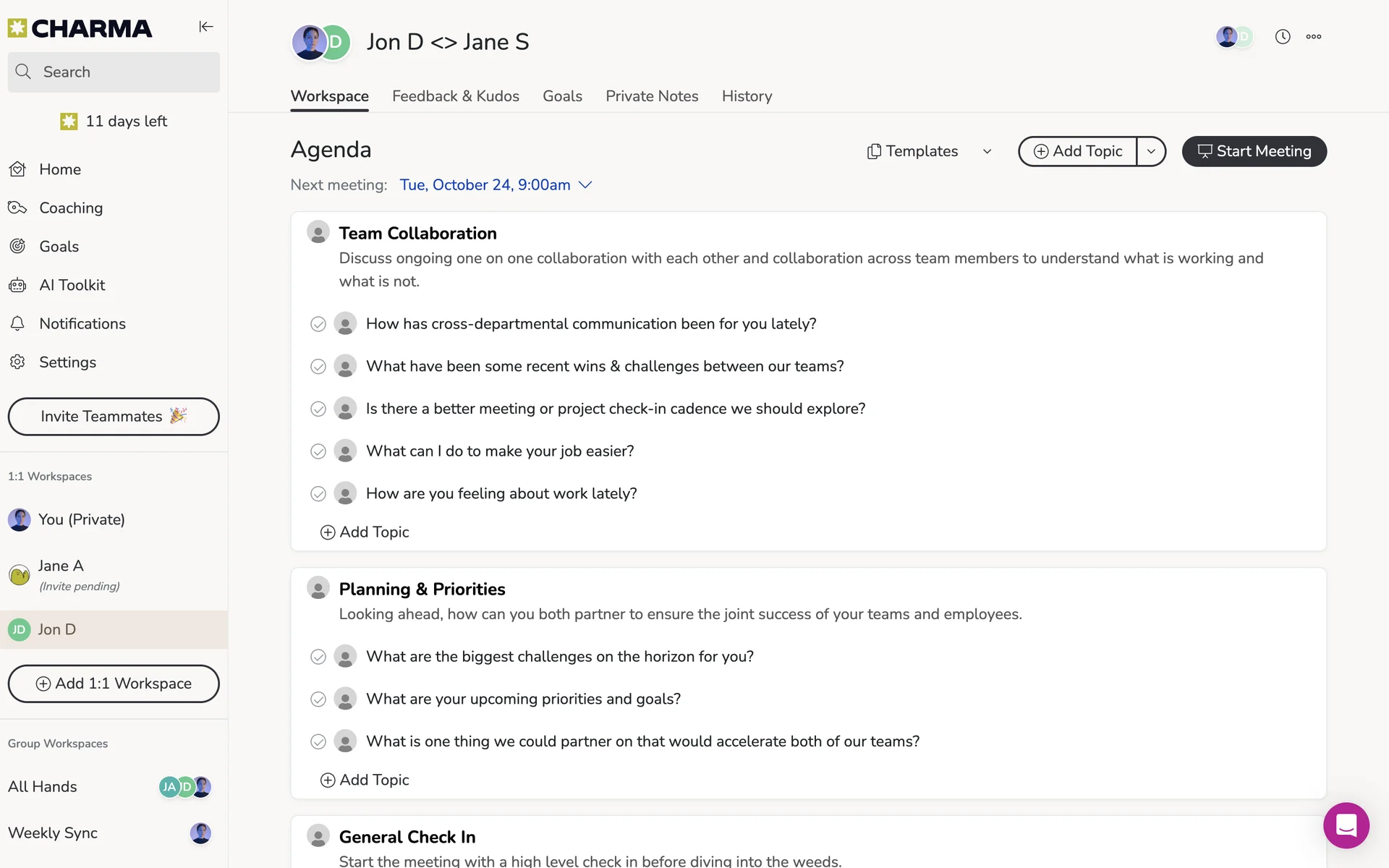Open the dropdown arrow beside Add Topic

[1151, 151]
